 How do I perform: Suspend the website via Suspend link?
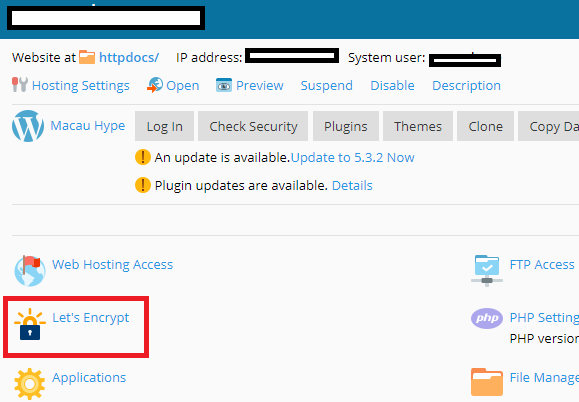(326, 86)
